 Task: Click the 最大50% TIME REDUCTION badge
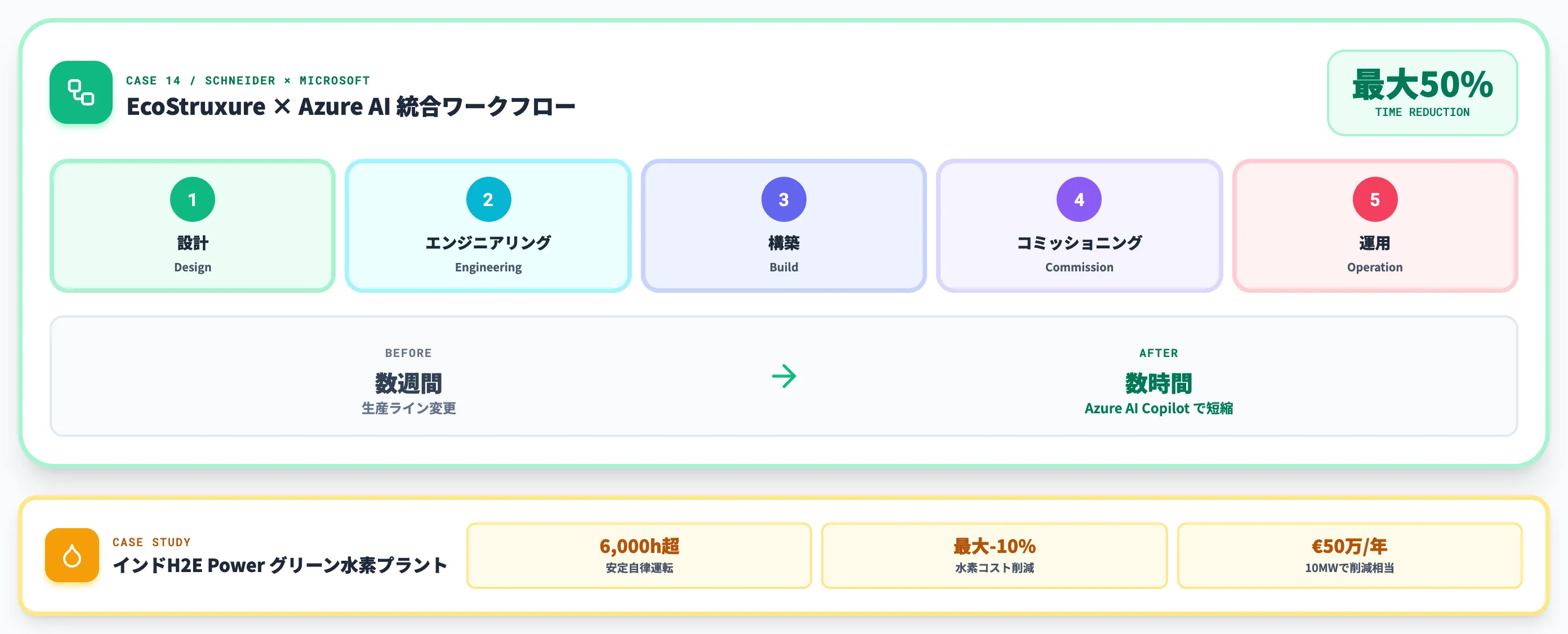tap(1422, 92)
